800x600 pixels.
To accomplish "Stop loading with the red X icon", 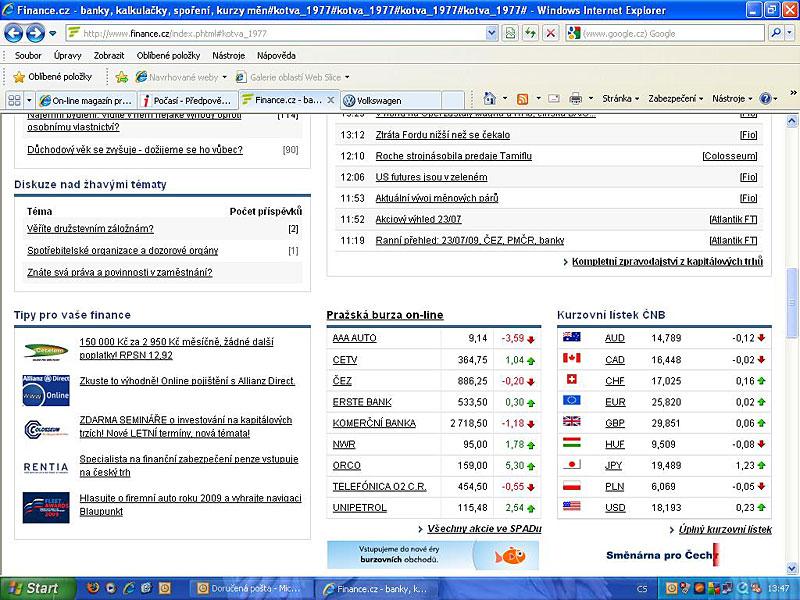I will 551,34.
